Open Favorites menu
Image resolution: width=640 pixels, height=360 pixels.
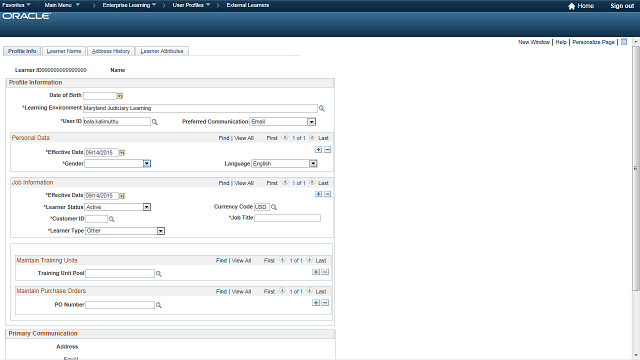point(16,5)
